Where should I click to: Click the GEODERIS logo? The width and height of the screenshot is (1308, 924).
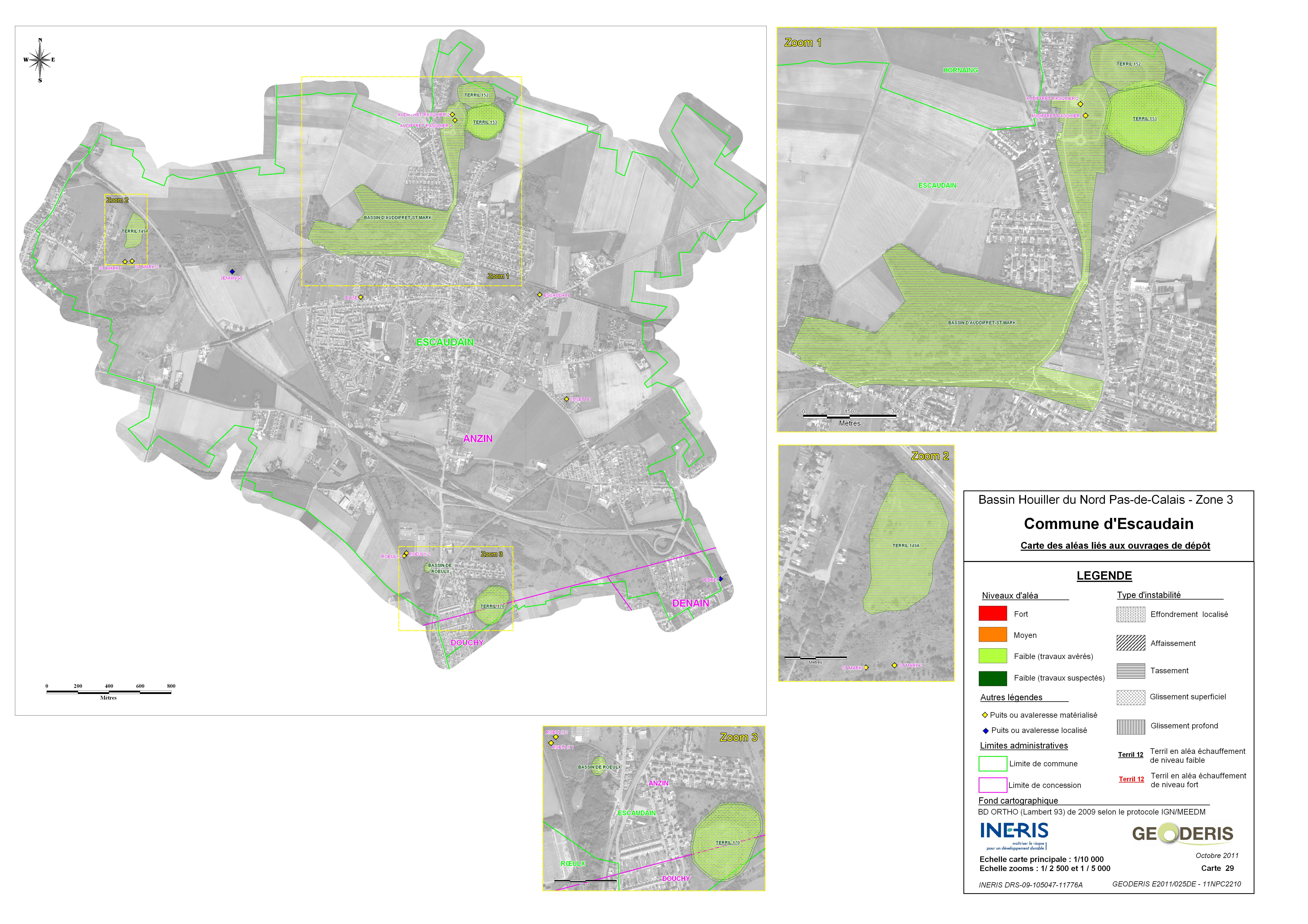point(1183,834)
